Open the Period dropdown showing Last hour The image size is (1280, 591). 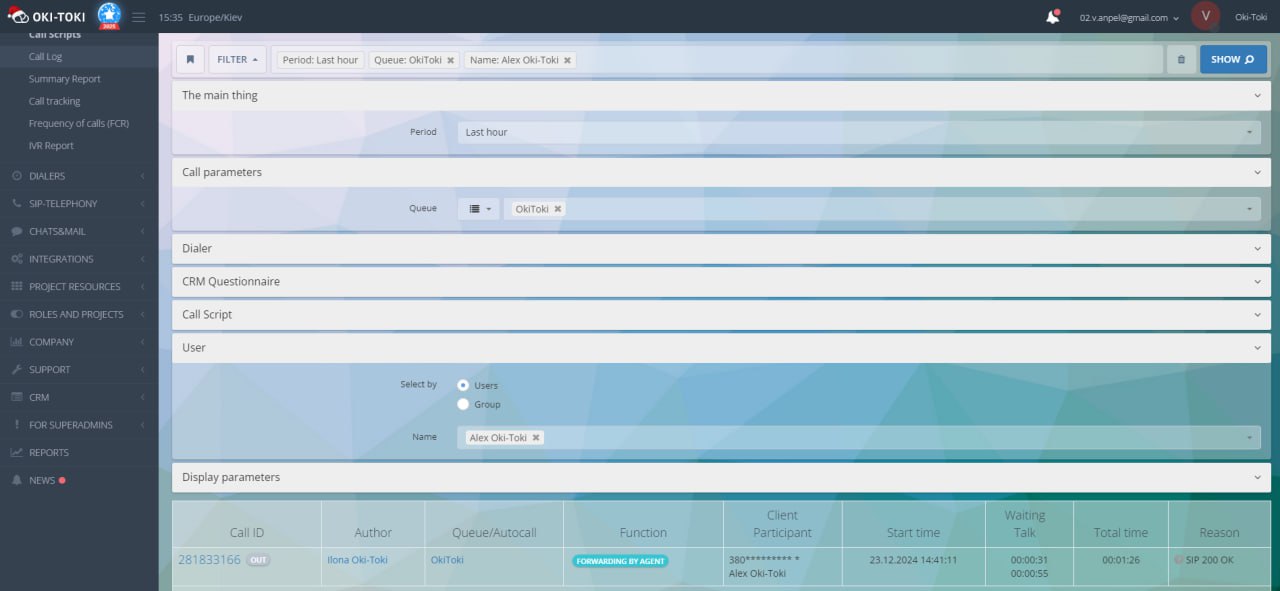(x=859, y=132)
